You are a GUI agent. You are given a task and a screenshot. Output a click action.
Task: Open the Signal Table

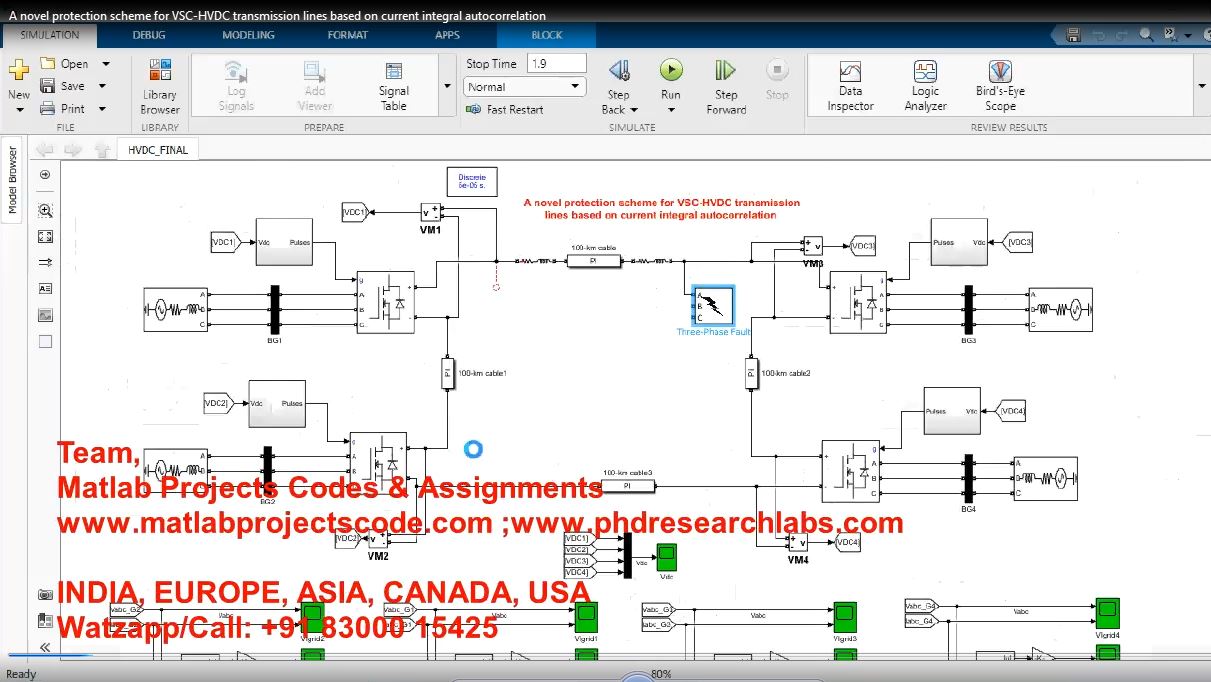point(394,86)
